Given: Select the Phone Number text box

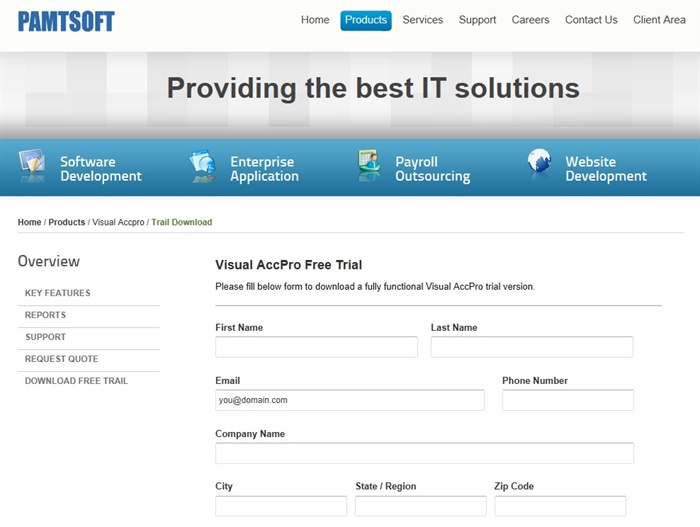Looking at the screenshot, I should point(567,400).
